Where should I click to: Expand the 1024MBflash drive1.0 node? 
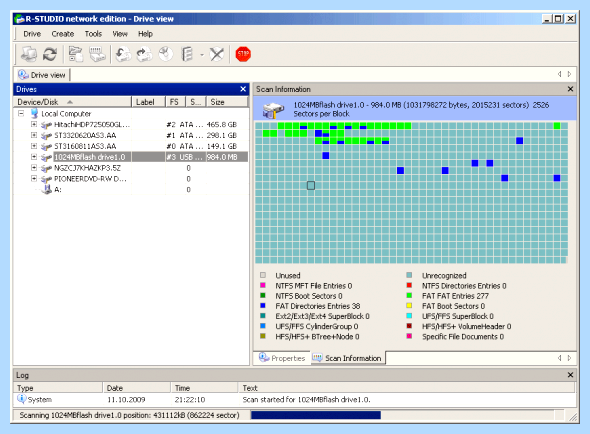coord(34,157)
